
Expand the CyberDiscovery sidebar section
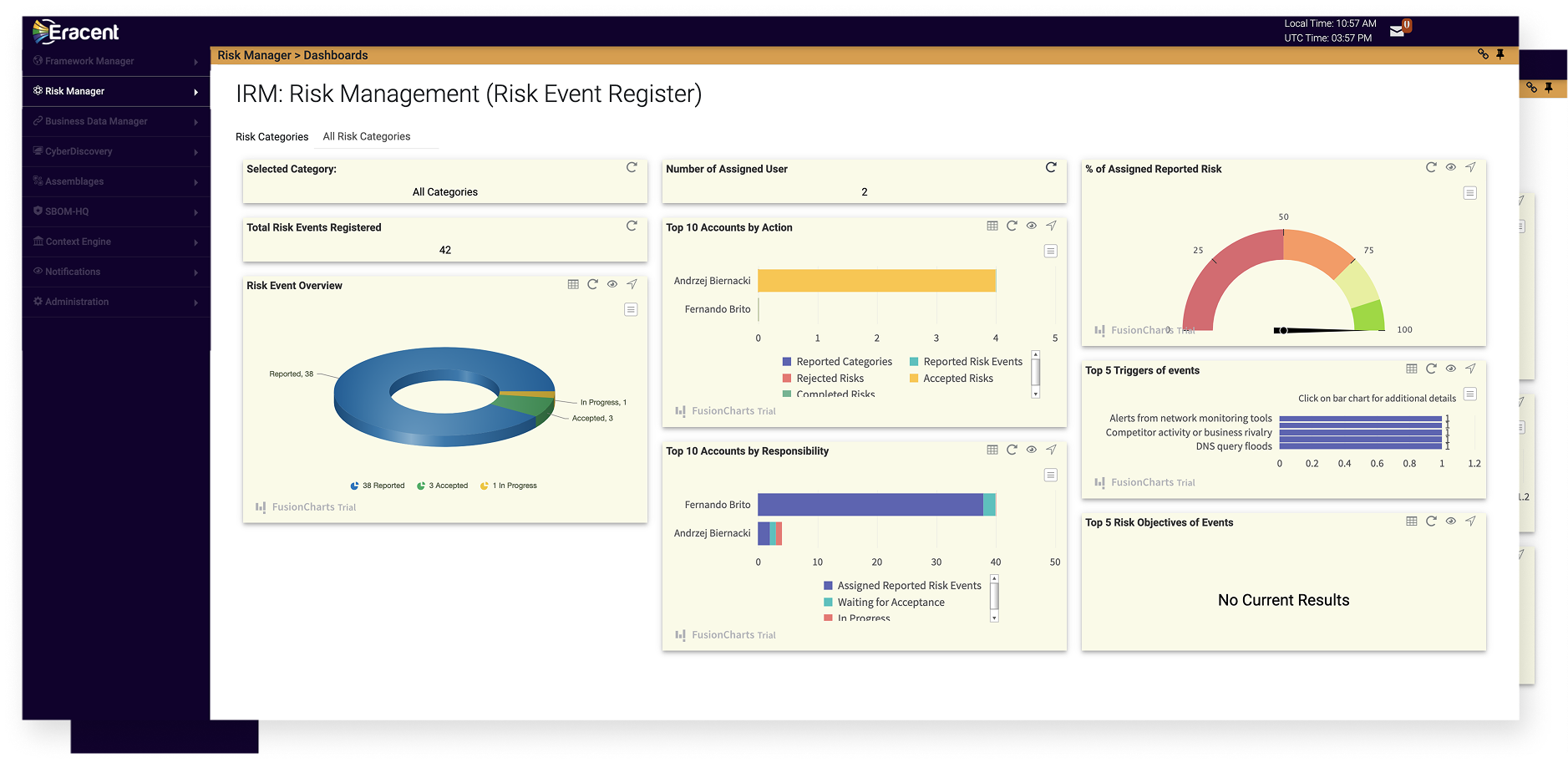coord(79,151)
